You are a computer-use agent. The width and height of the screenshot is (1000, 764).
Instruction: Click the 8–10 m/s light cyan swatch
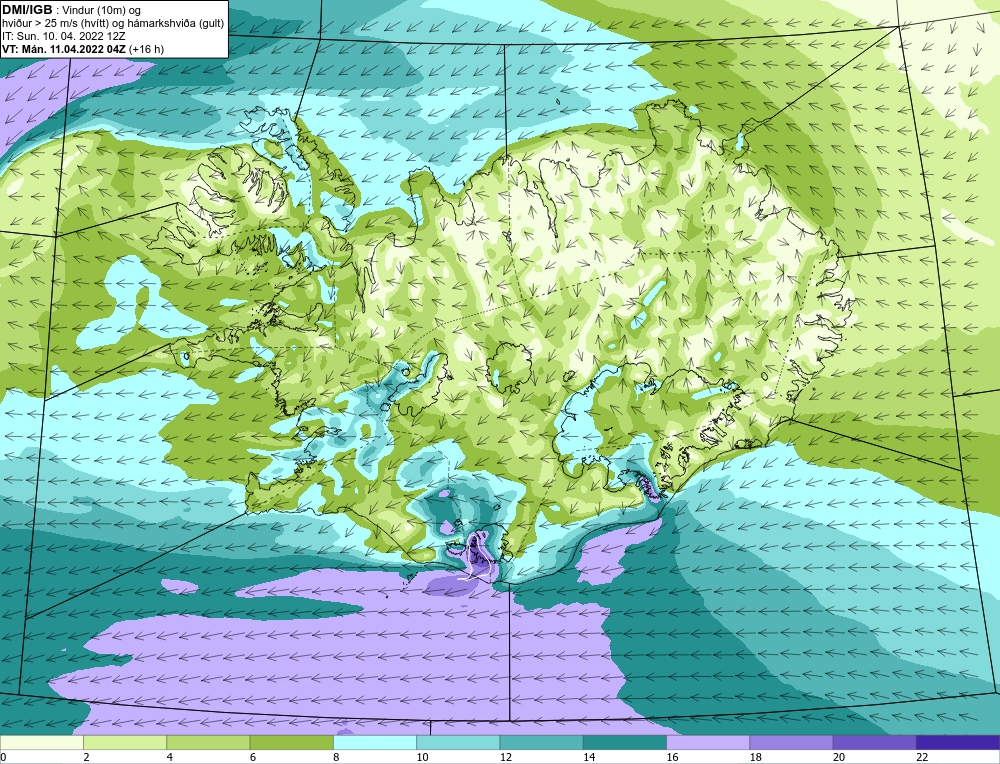coord(375,742)
